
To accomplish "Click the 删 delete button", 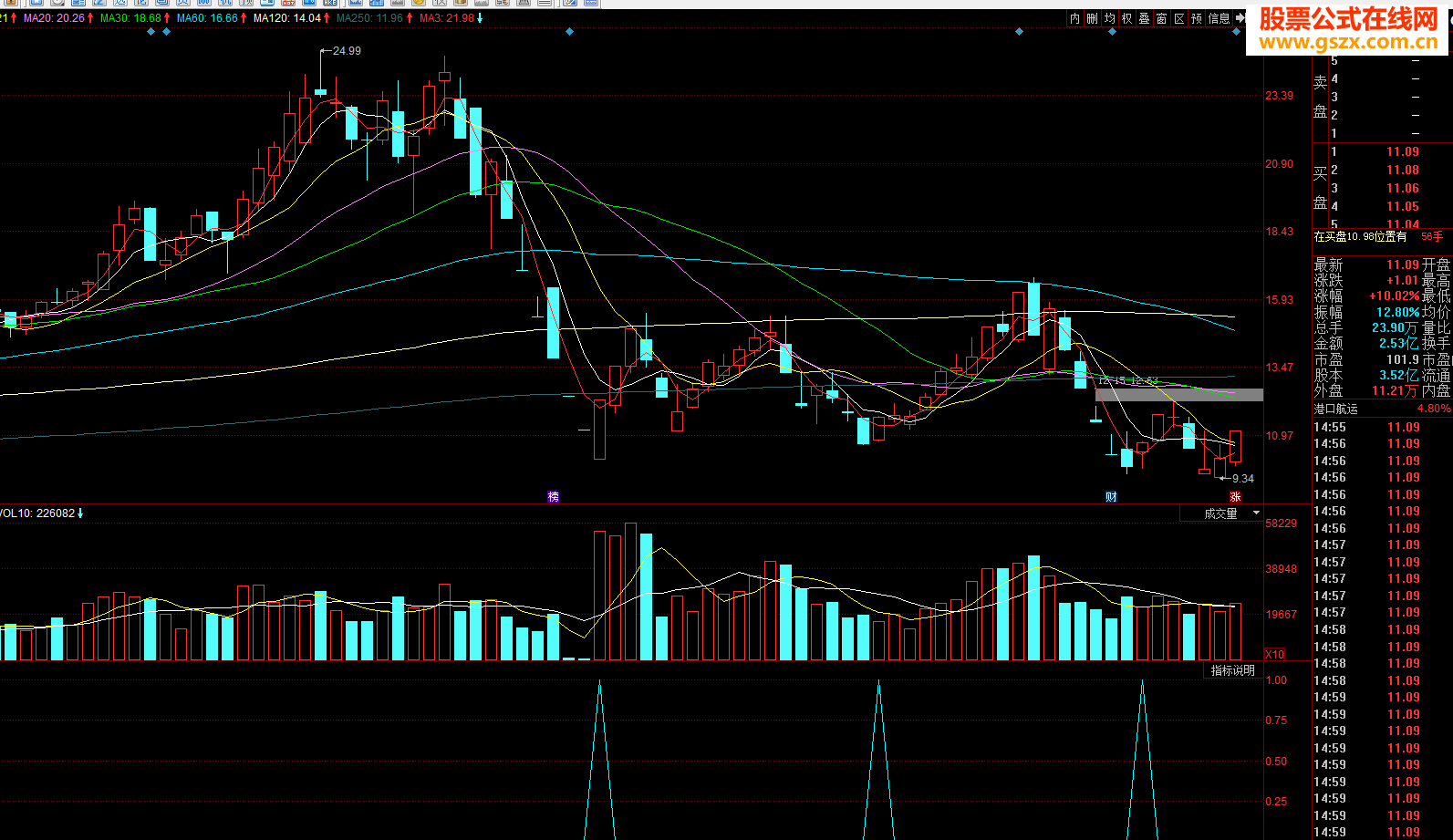I will 1092,18.
